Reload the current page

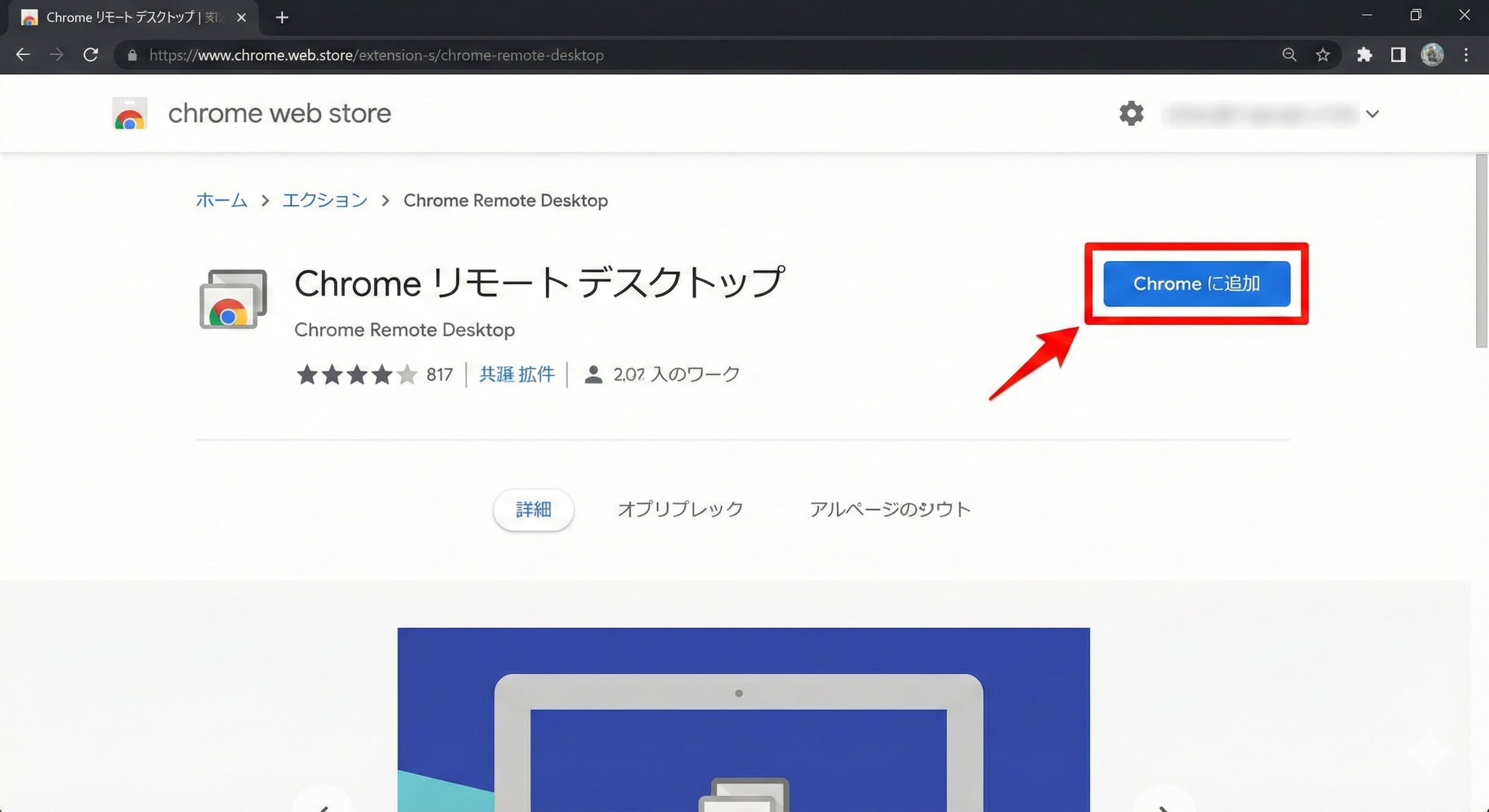tap(91, 54)
